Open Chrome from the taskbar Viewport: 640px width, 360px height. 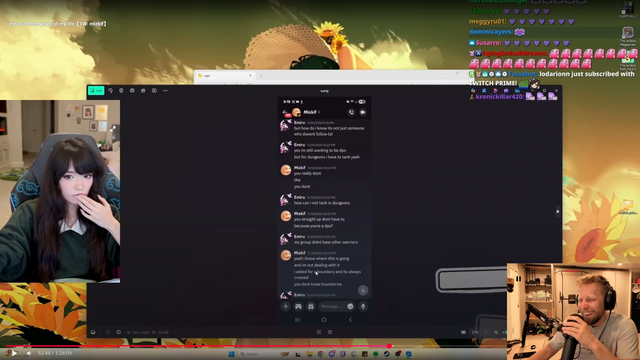(x=321, y=354)
